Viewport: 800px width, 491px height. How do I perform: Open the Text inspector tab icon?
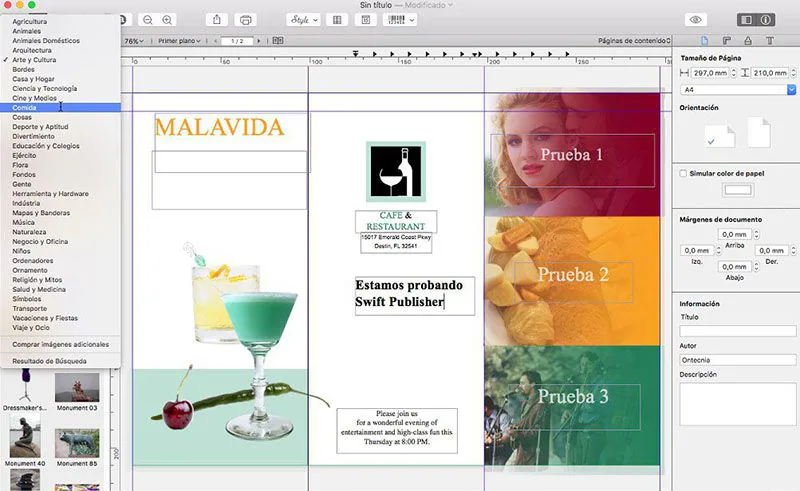click(770, 40)
